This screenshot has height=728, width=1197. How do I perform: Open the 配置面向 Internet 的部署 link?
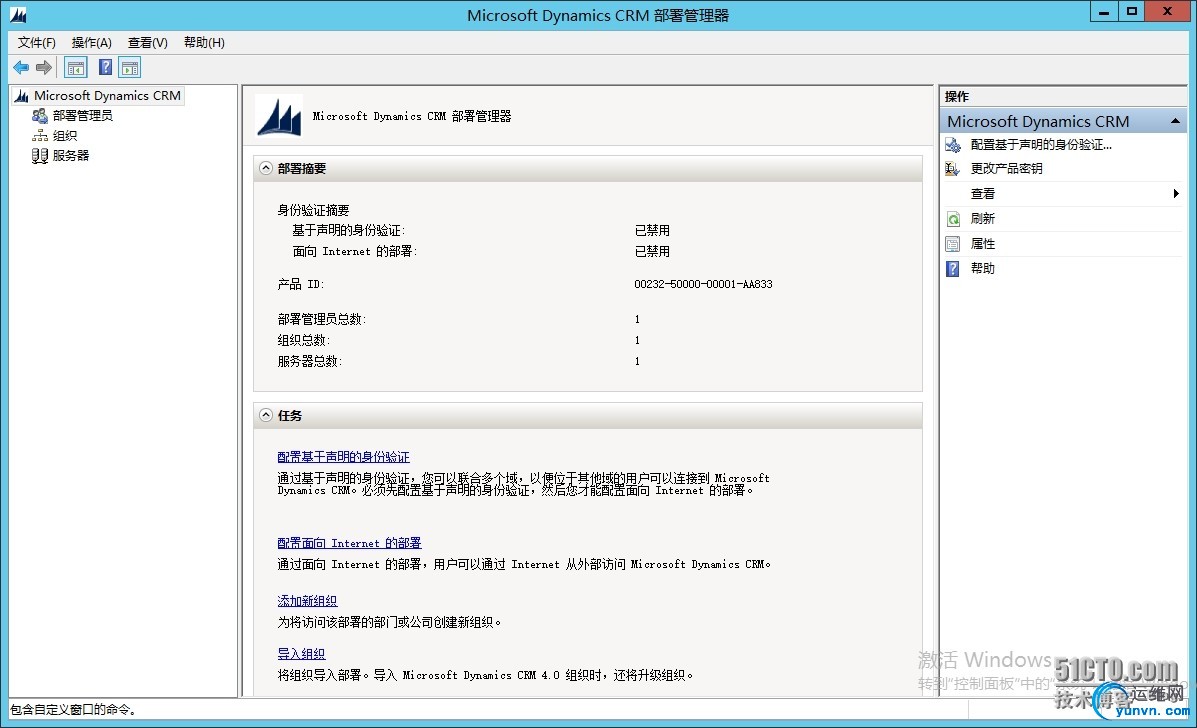349,543
